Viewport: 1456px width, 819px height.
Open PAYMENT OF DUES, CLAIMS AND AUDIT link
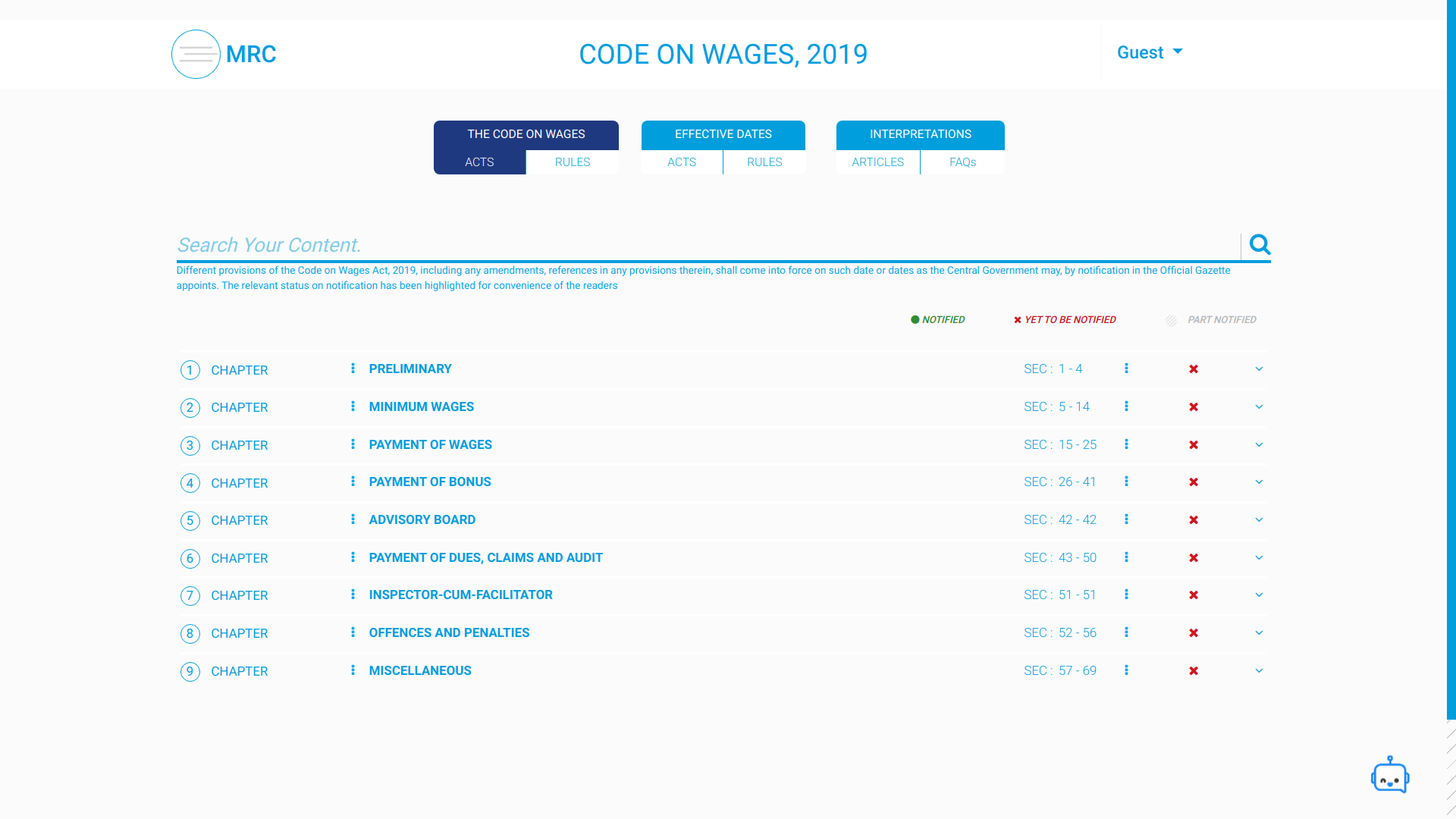coord(486,557)
